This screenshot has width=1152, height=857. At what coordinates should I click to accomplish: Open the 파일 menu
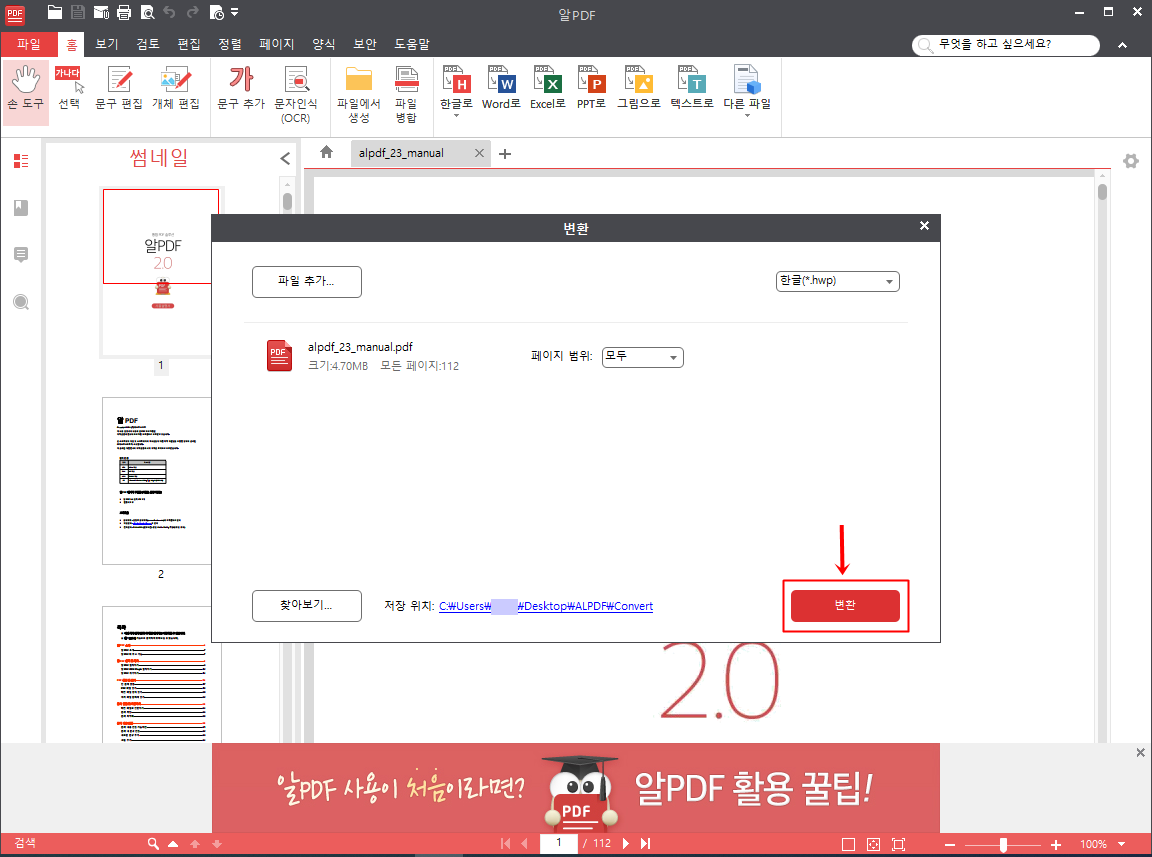click(29, 44)
